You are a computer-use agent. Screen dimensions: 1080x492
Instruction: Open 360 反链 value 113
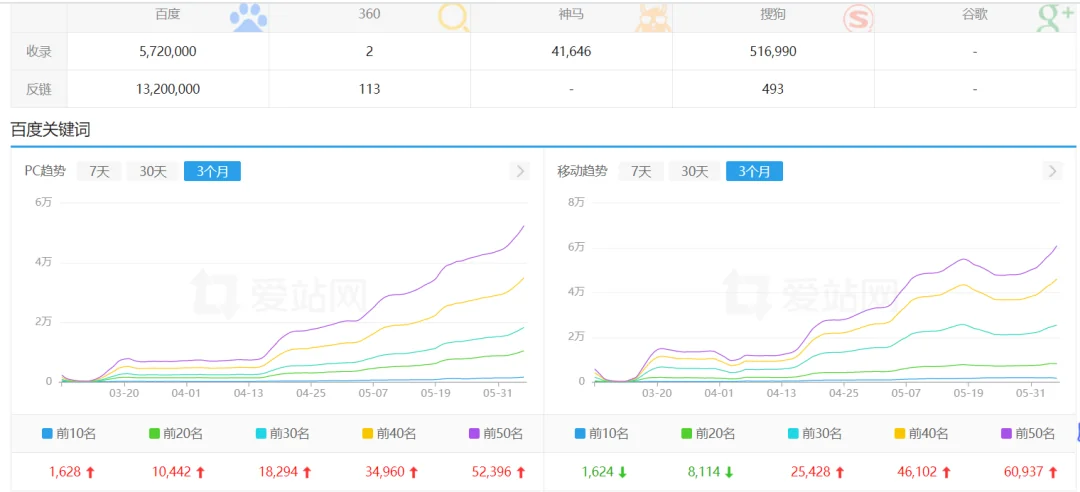pyautogui.click(x=370, y=89)
